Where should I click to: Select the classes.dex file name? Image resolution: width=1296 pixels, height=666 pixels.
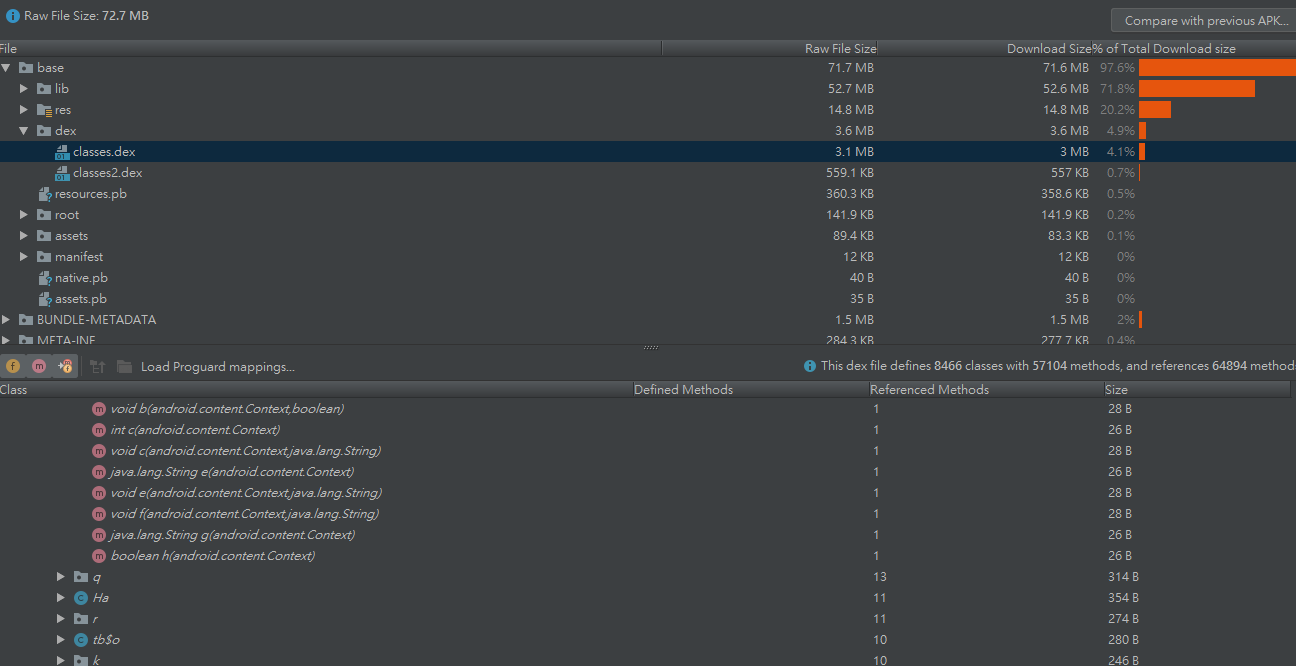(104, 152)
